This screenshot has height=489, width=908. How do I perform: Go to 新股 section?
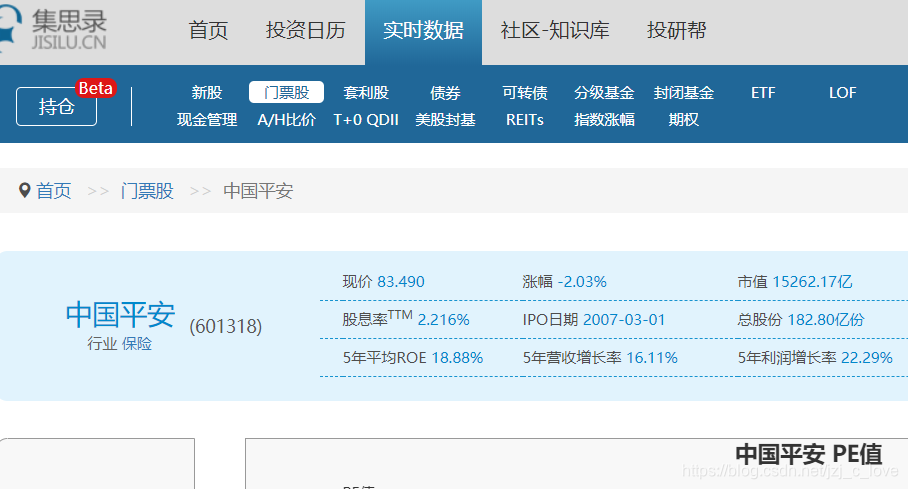click(x=207, y=93)
